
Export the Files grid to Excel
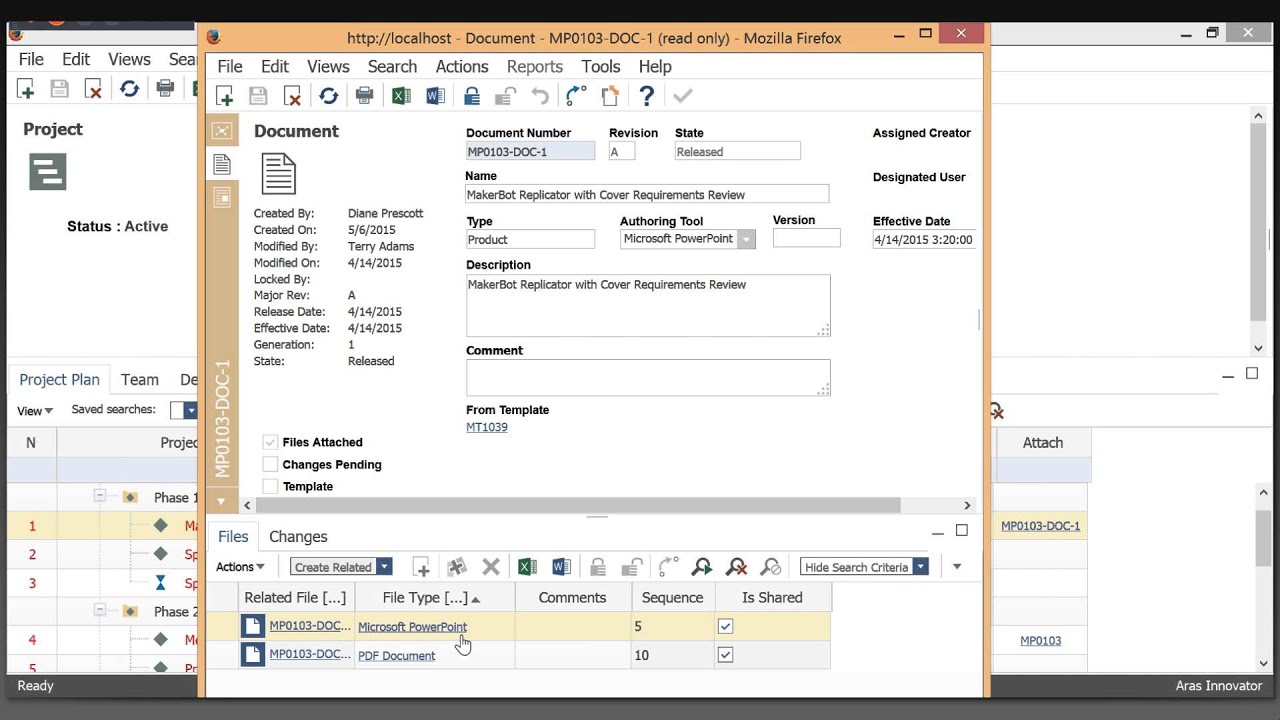[x=527, y=567]
